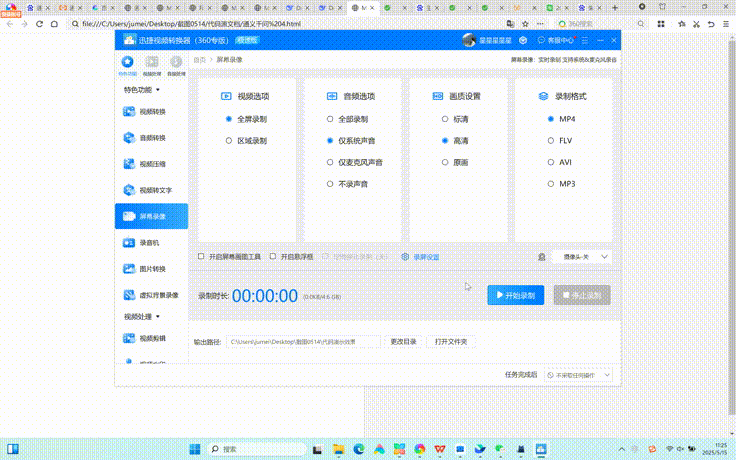The height and width of the screenshot is (460, 736).
Task: Click the 停止录制 button
Action: pos(582,295)
